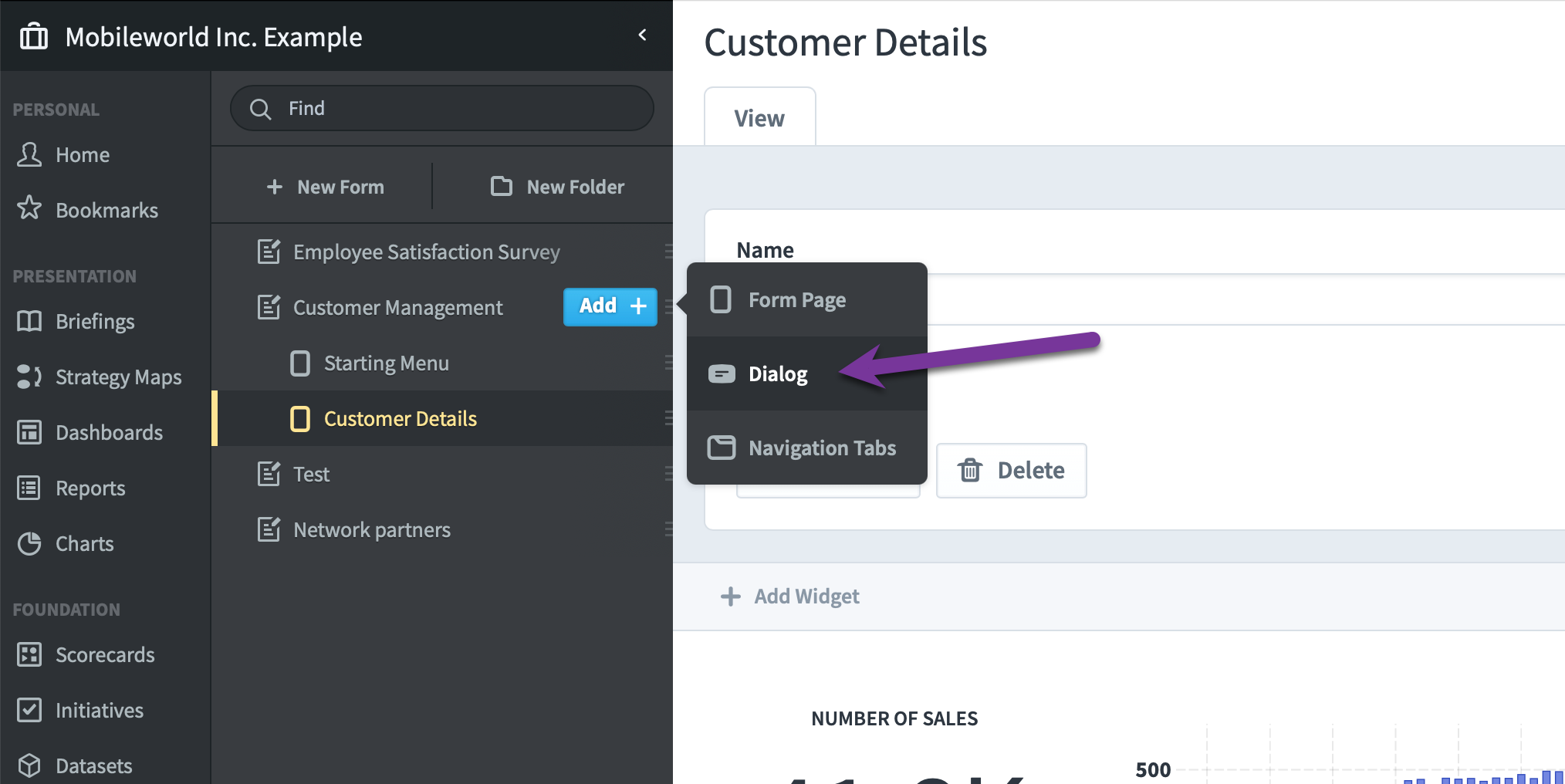Click the Scorecards icon

click(x=29, y=654)
